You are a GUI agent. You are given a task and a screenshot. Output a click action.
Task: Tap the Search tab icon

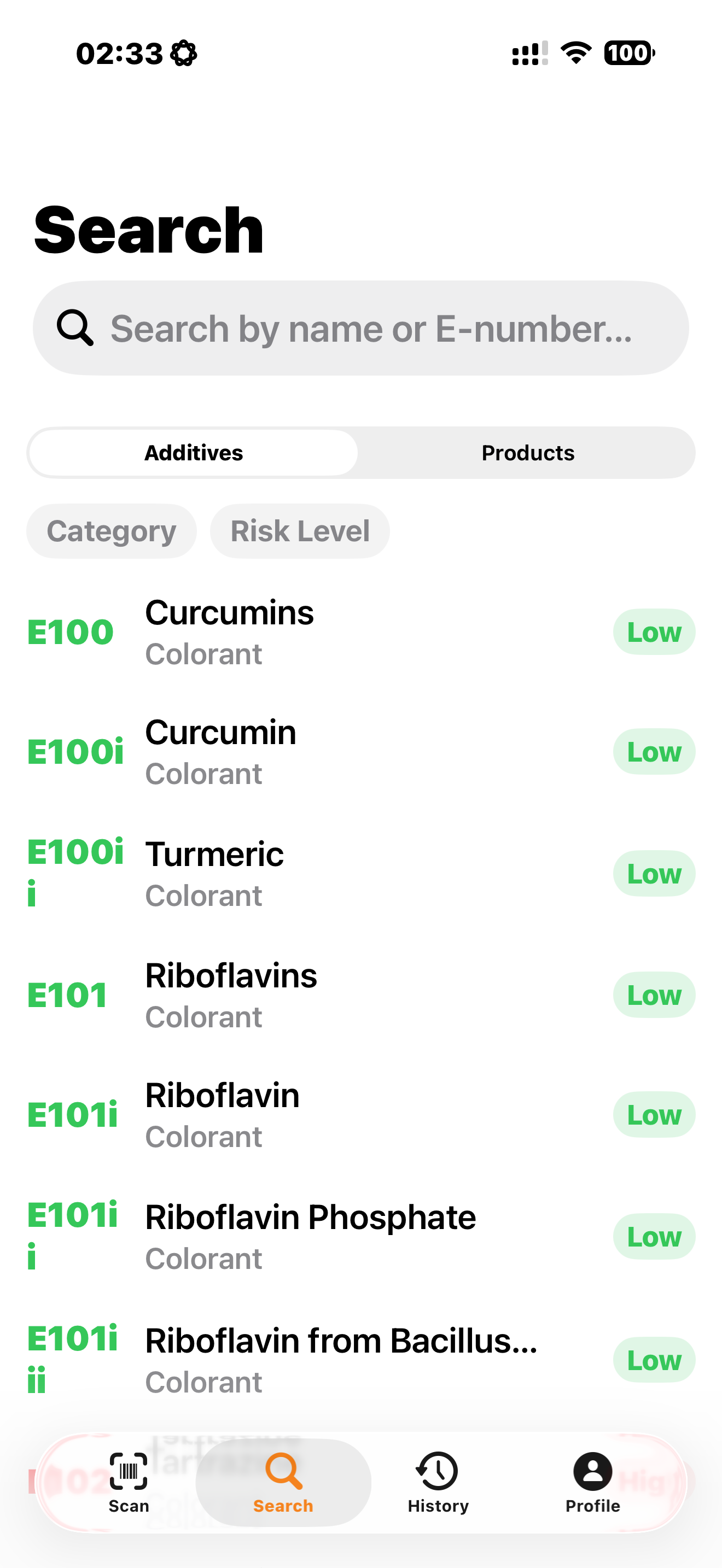[x=283, y=1471]
